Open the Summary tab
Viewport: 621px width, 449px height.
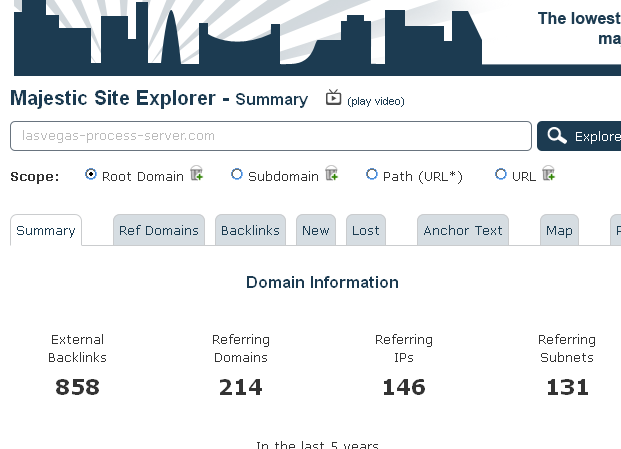coord(46,230)
